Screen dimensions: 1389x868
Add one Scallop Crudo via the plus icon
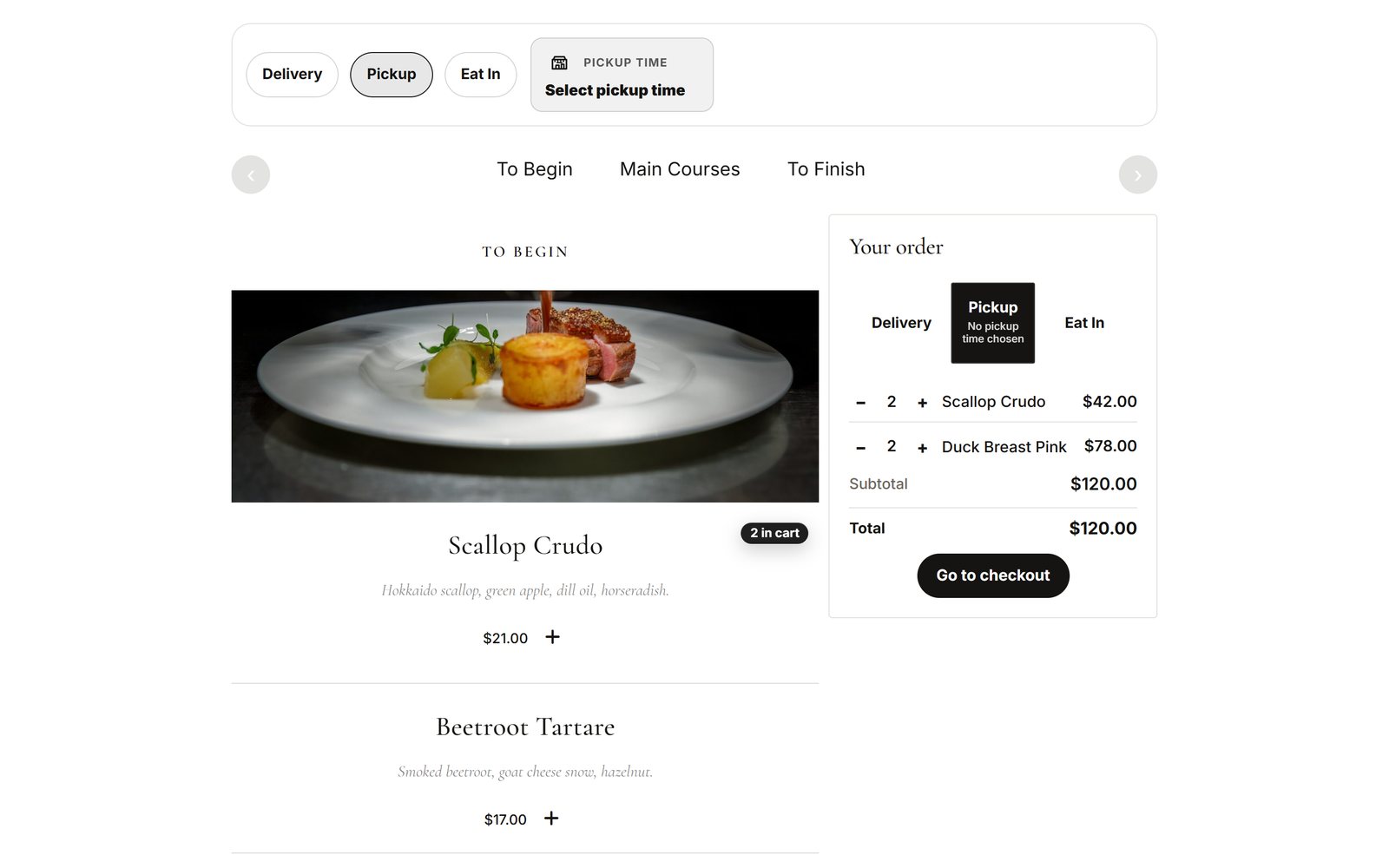pyautogui.click(x=552, y=637)
